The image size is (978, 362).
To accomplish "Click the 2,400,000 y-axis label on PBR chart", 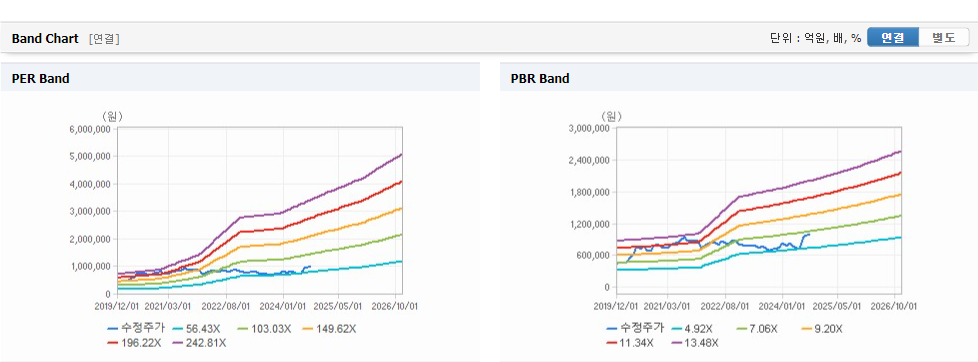I will (x=589, y=160).
